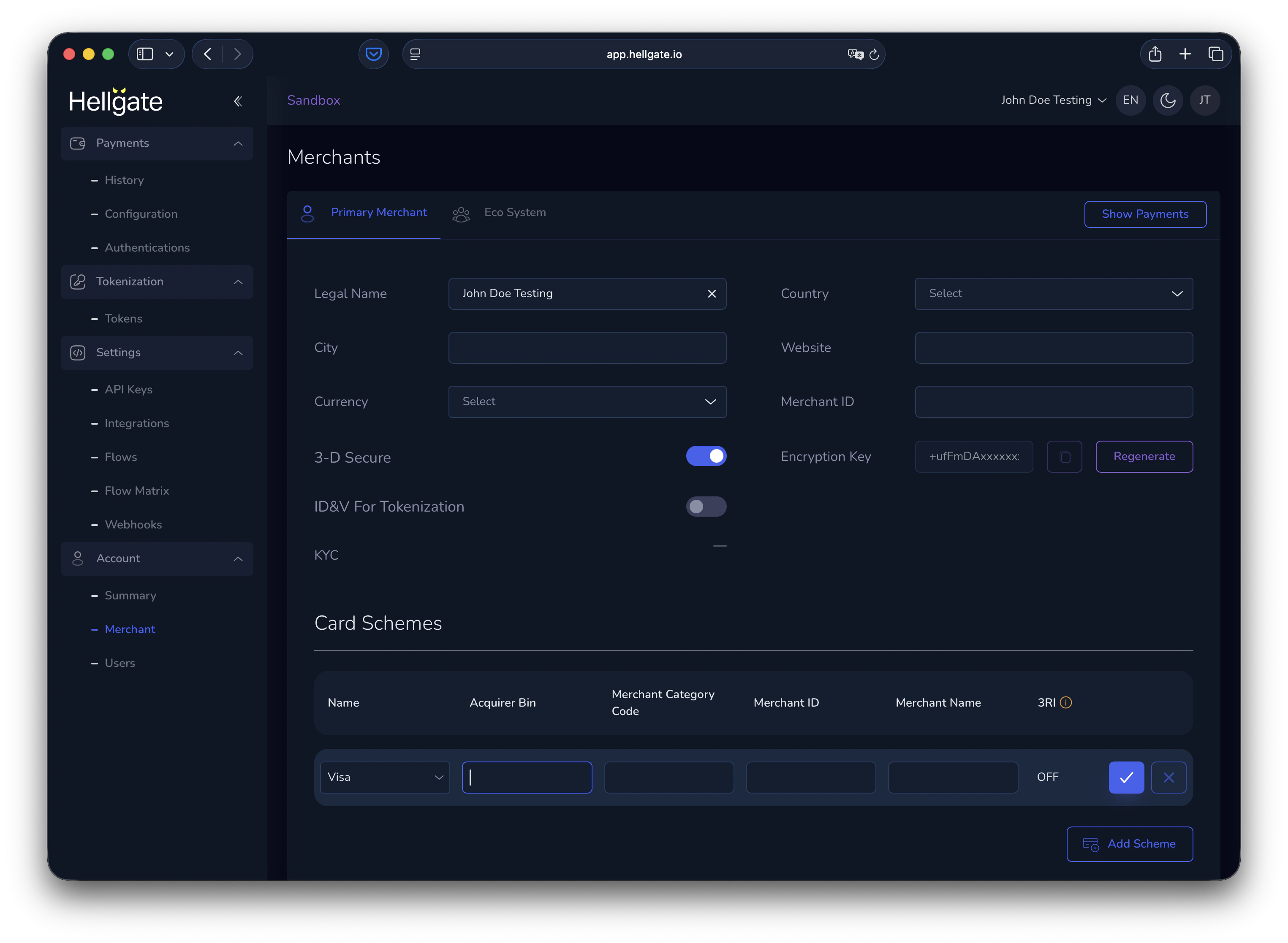This screenshot has width=1288, height=943.
Task: Switch to the Primary Merchant tab
Action: pos(364,214)
